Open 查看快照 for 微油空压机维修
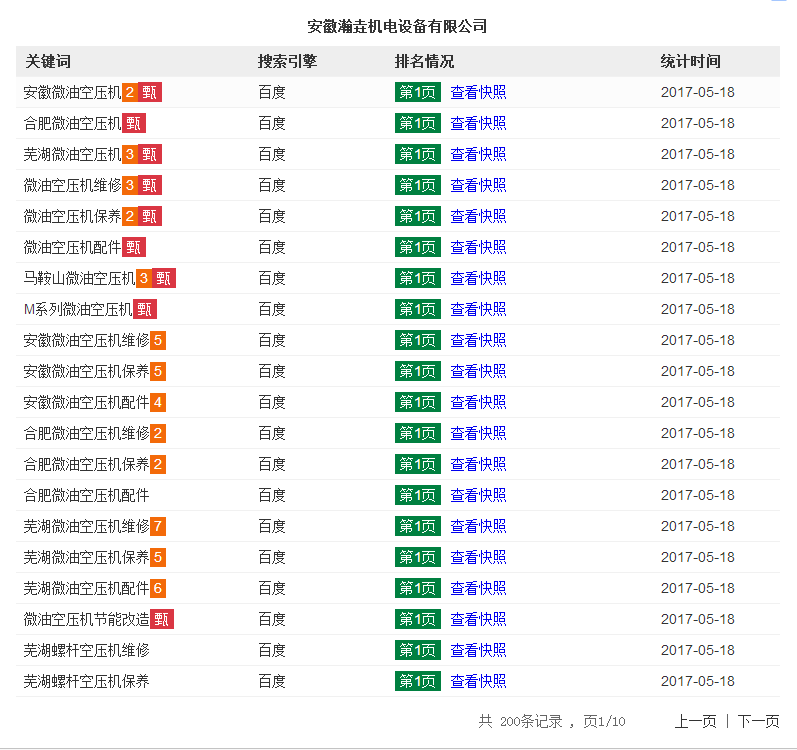 pos(478,185)
